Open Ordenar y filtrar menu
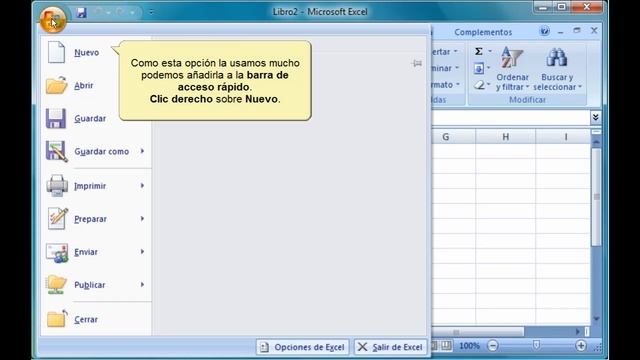Screen dimensions: 640x360 click(512, 69)
